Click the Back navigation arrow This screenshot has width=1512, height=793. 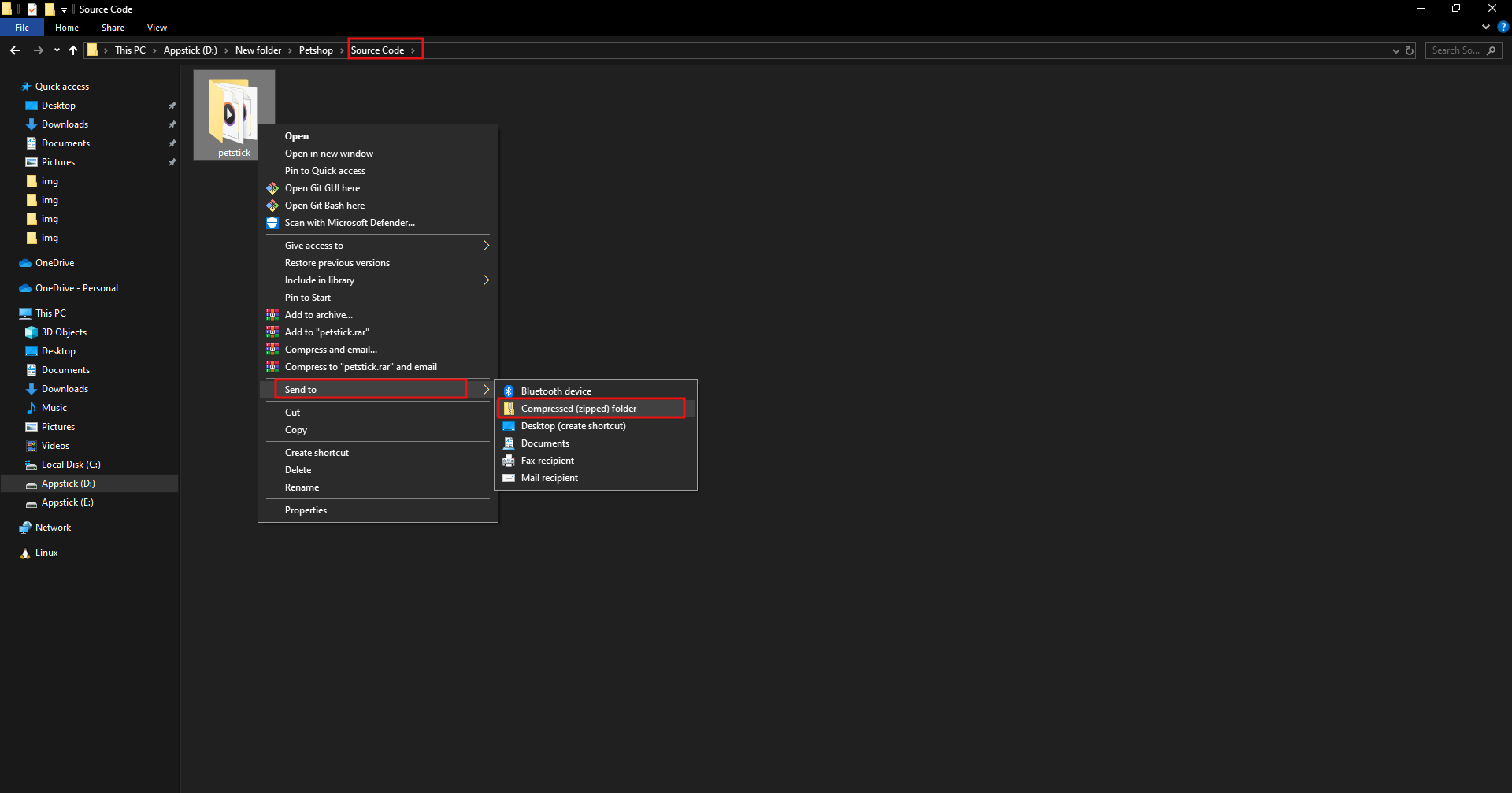click(15, 50)
